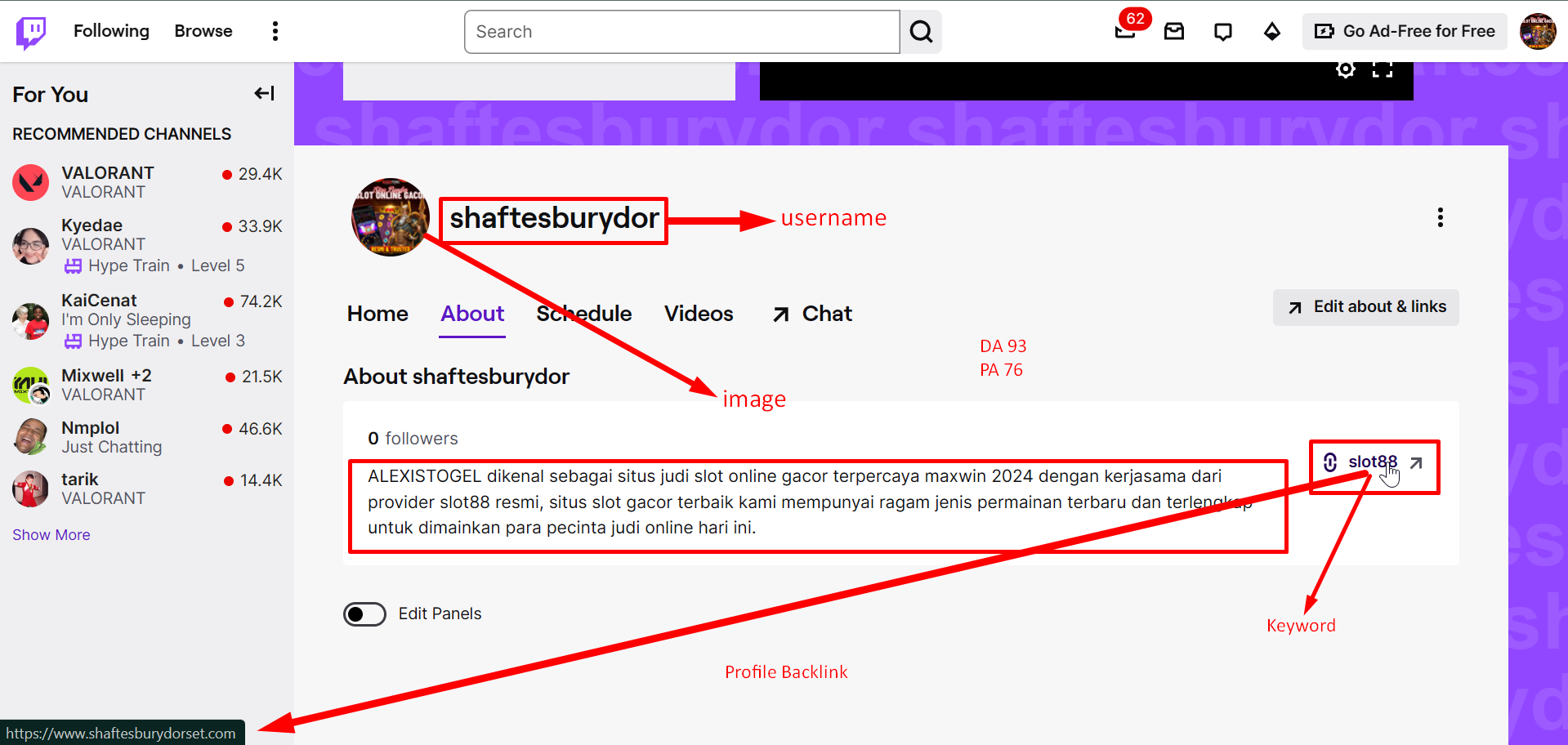Open Kyedae channel name in sidebar

click(92, 225)
